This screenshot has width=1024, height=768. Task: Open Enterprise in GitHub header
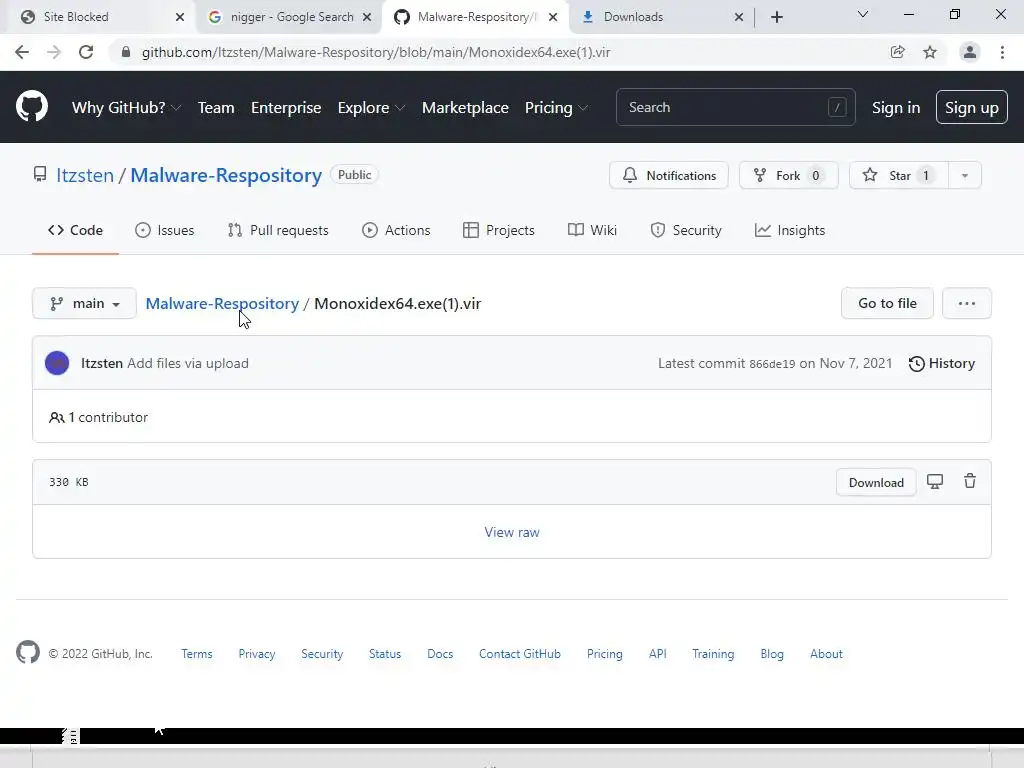[286, 108]
